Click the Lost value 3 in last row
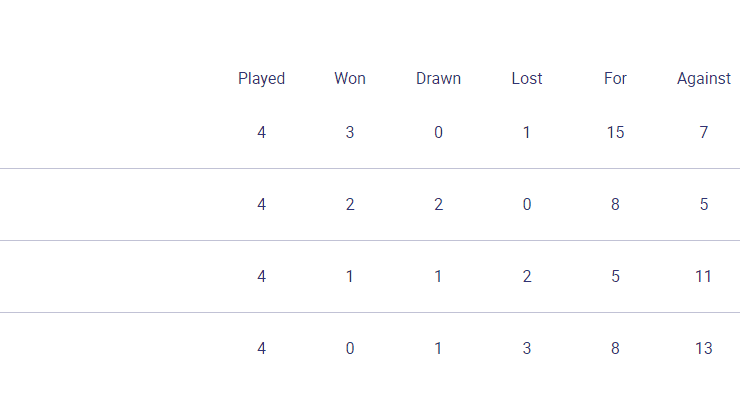Screen dimensions: 740x402 point(527,348)
